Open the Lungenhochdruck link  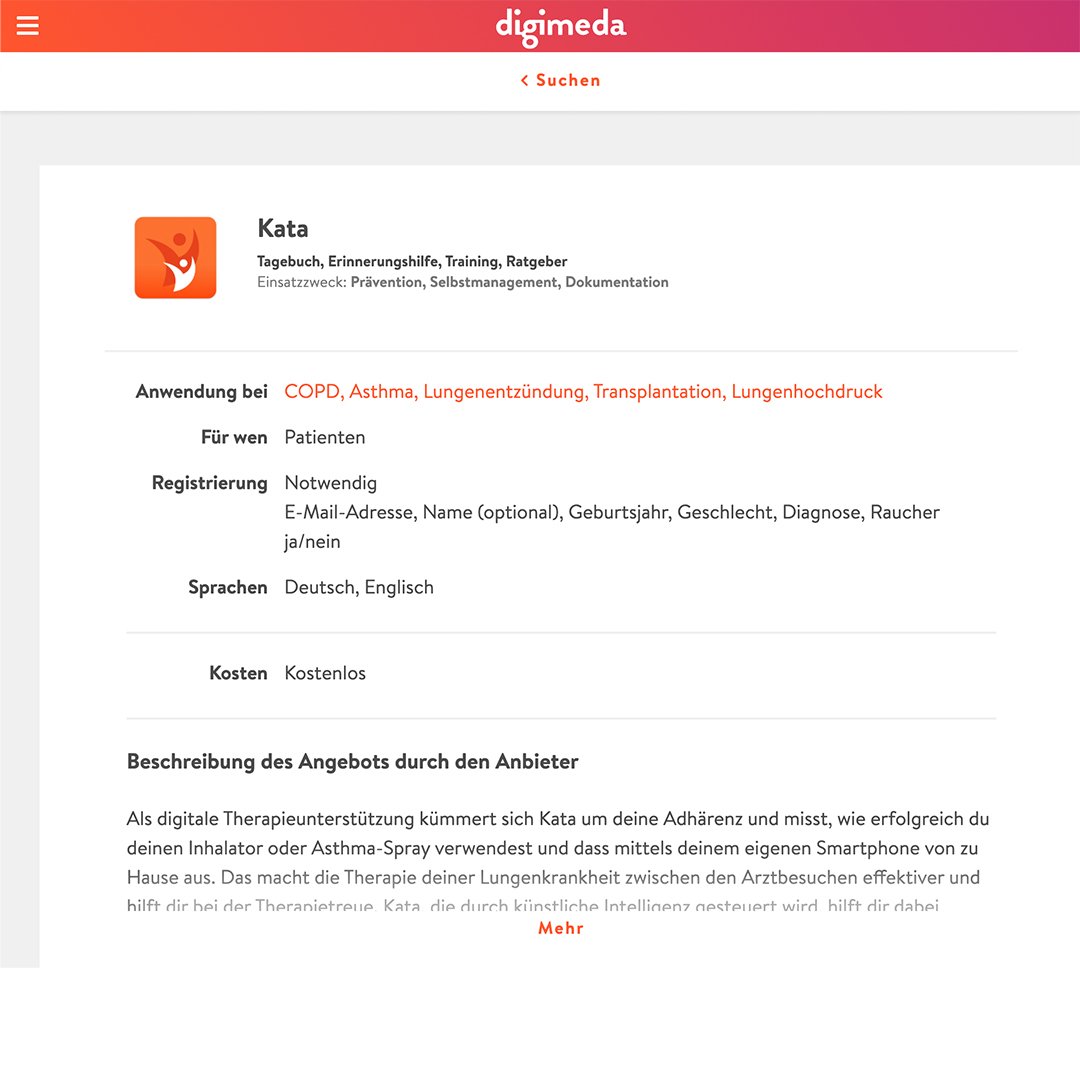click(x=807, y=391)
